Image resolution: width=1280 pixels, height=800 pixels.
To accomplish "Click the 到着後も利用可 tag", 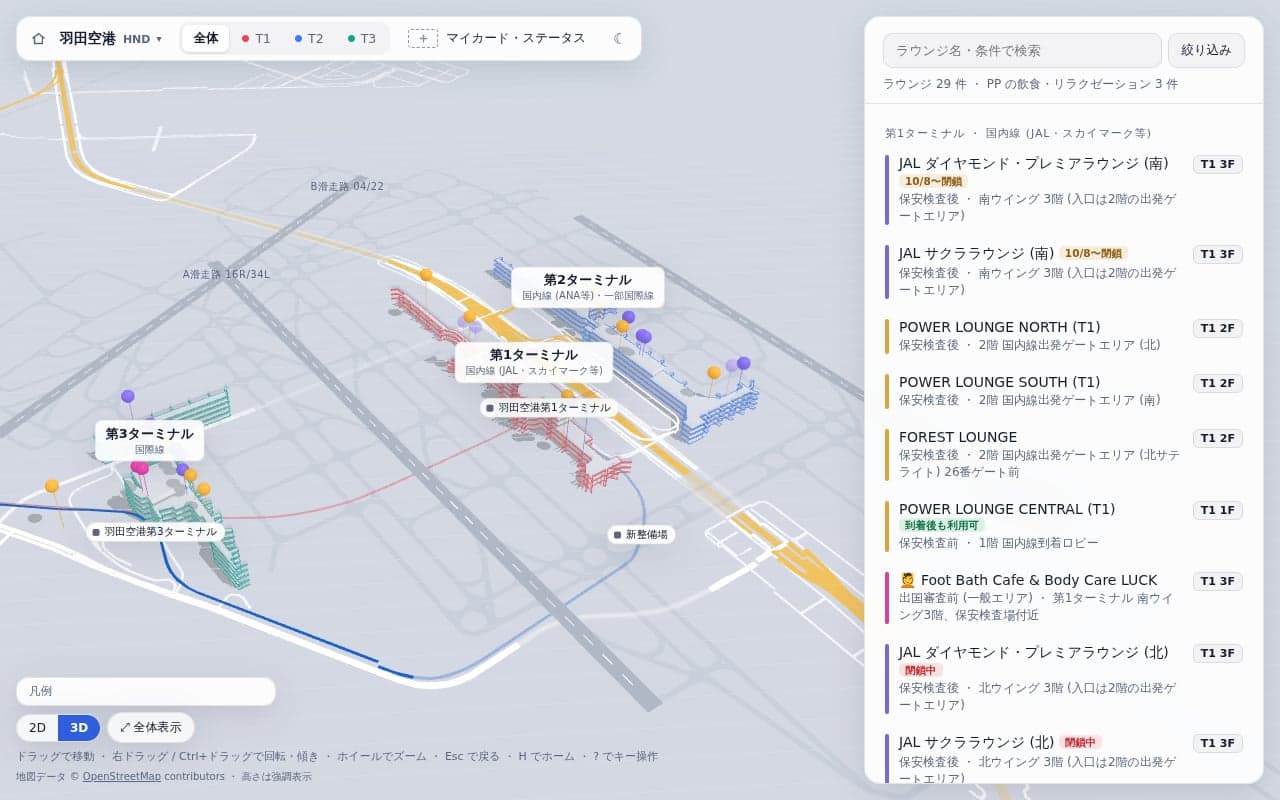I will (942, 525).
